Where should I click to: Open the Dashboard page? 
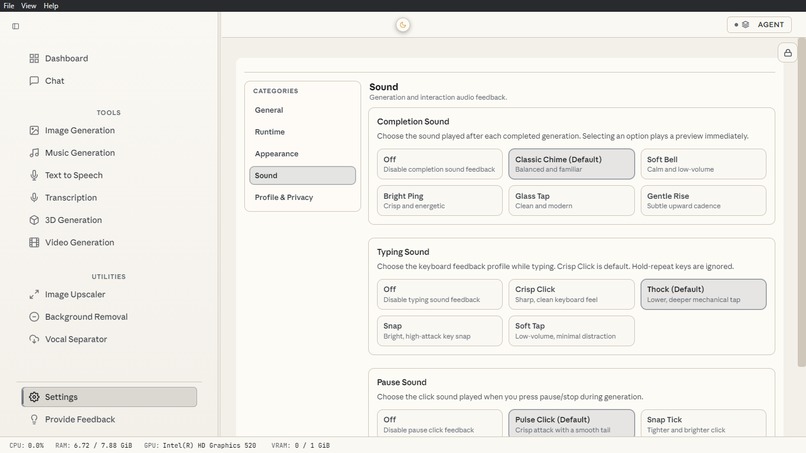109,59
